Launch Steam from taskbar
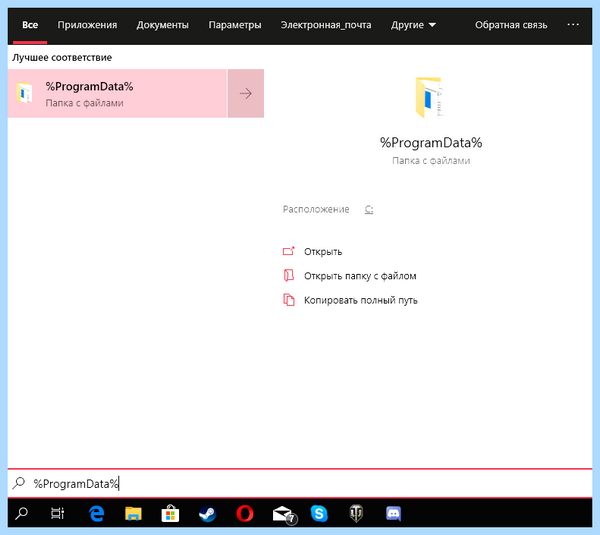The width and height of the screenshot is (600, 535). pyautogui.click(x=207, y=514)
